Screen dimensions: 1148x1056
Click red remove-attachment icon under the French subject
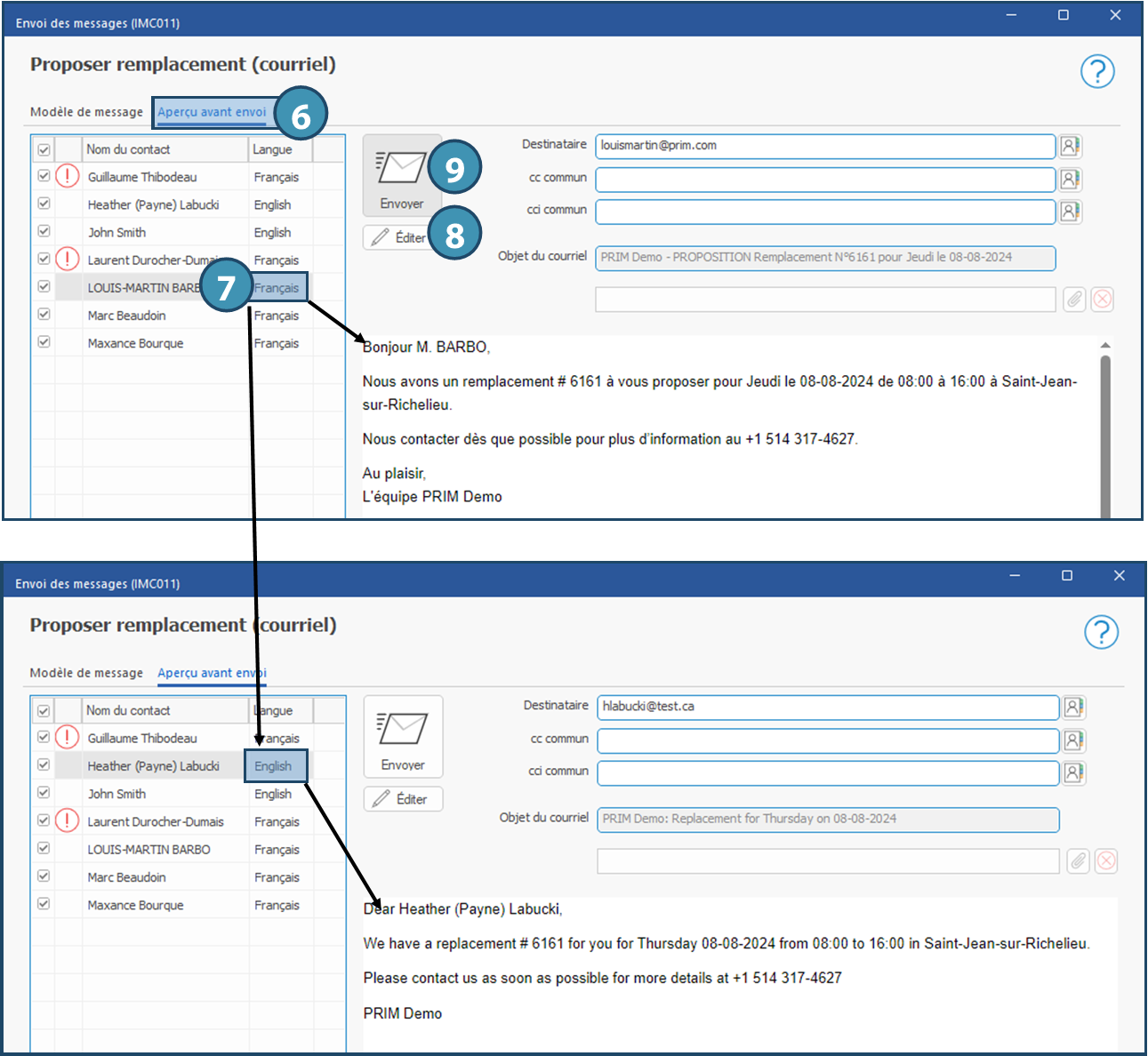point(1102,300)
